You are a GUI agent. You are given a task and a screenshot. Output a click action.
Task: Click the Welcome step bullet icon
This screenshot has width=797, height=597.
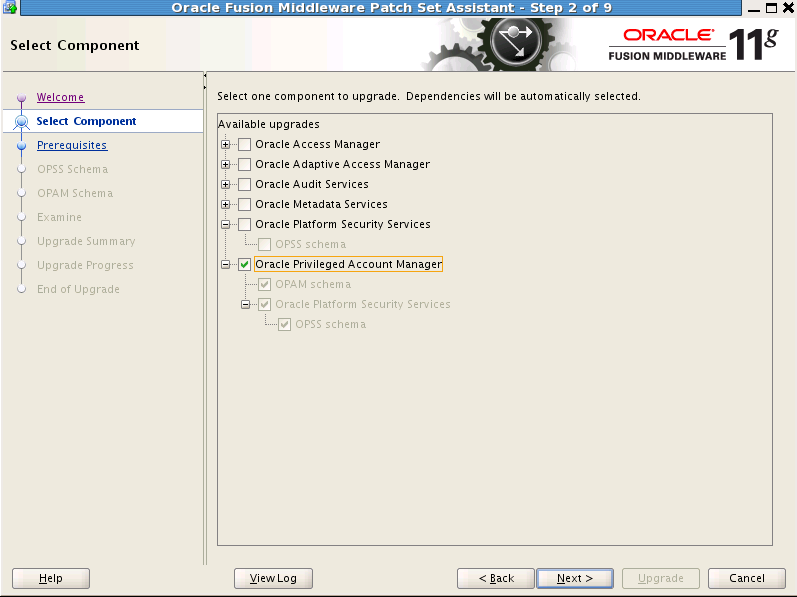(x=21, y=97)
